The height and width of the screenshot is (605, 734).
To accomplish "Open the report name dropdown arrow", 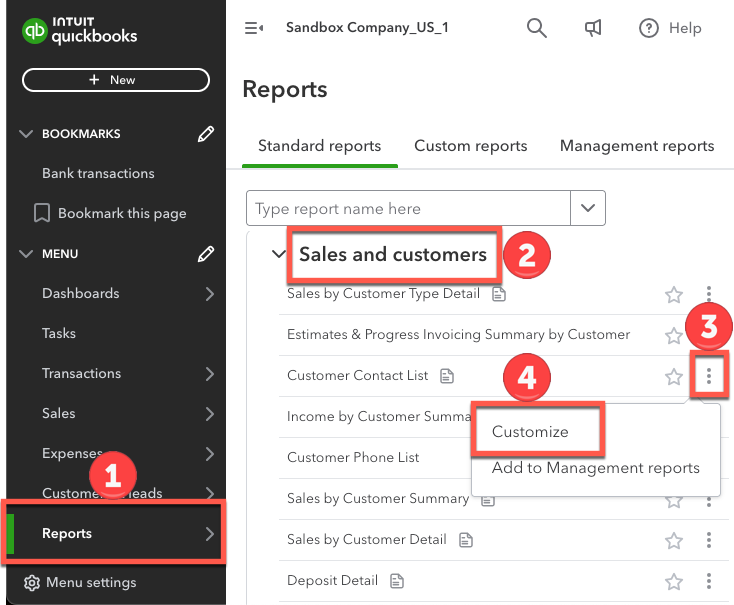I will (x=588, y=209).
